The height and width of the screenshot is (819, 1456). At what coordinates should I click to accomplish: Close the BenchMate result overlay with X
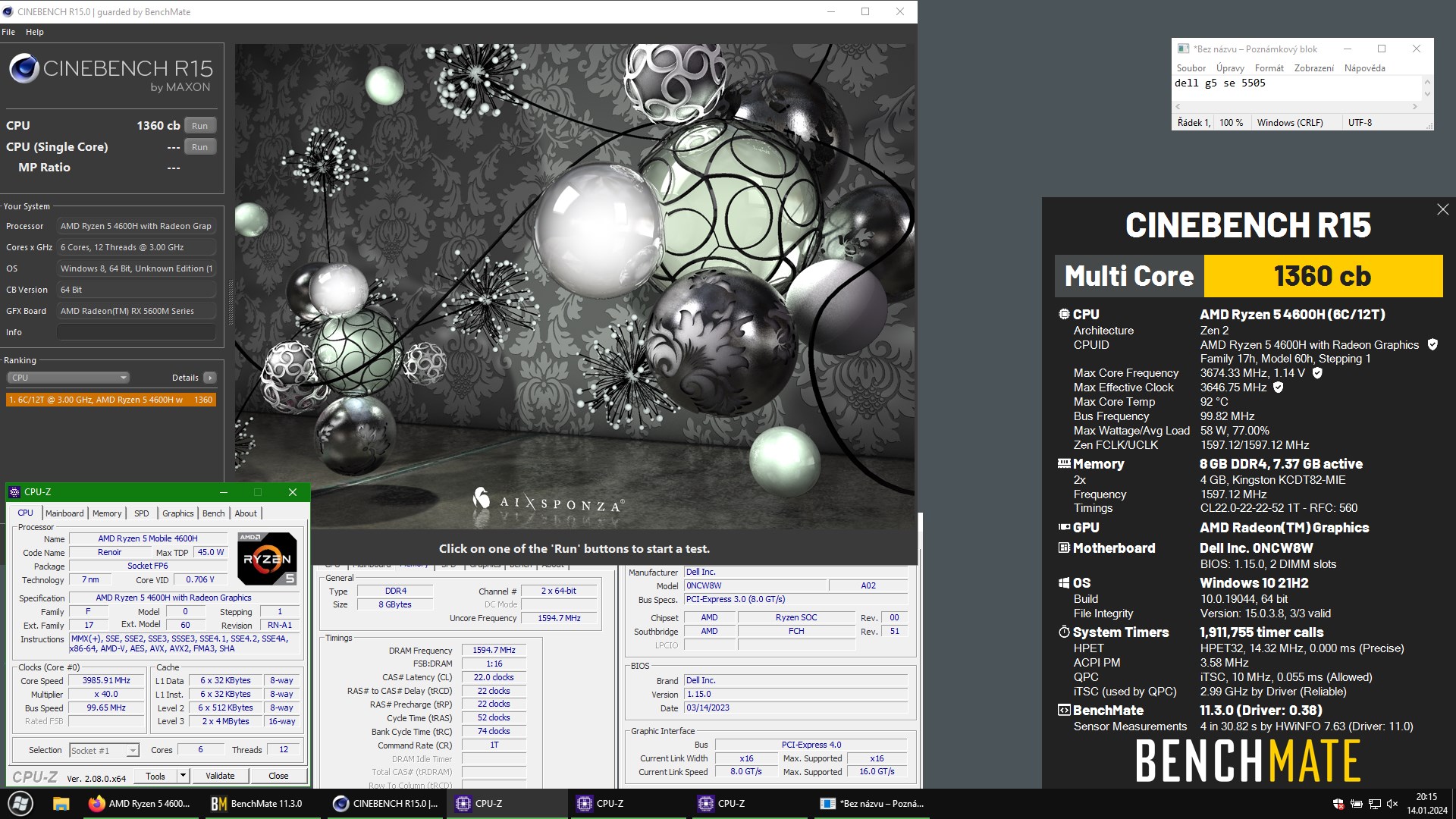tap(1442, 209)
